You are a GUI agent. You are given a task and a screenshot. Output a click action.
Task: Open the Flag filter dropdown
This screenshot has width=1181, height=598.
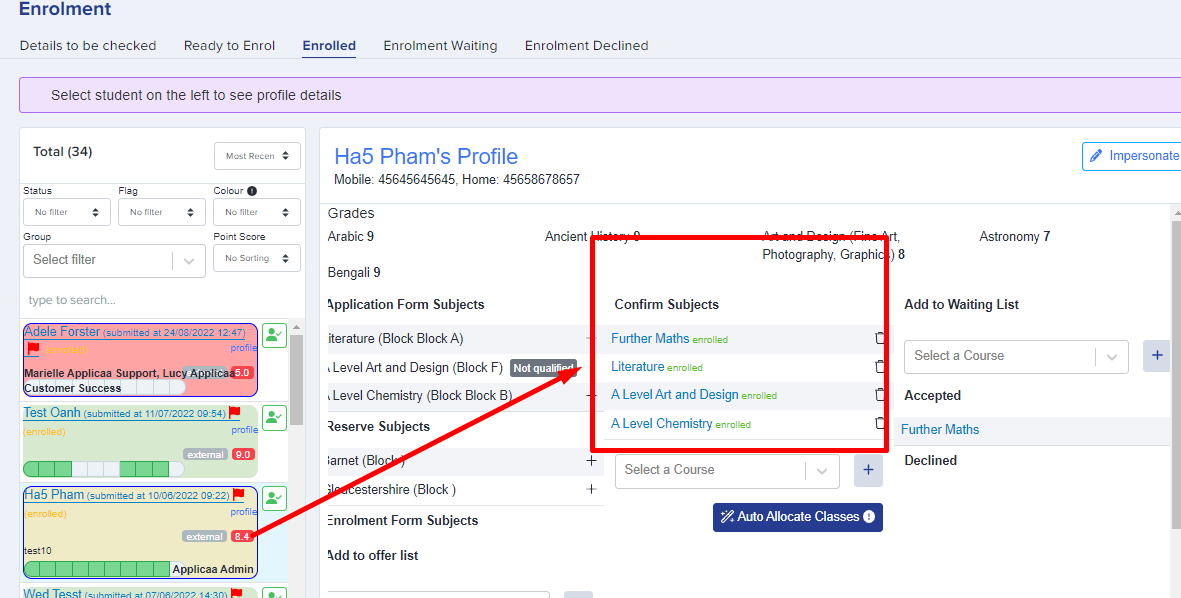pyautogui.click(x=162, y=212)
